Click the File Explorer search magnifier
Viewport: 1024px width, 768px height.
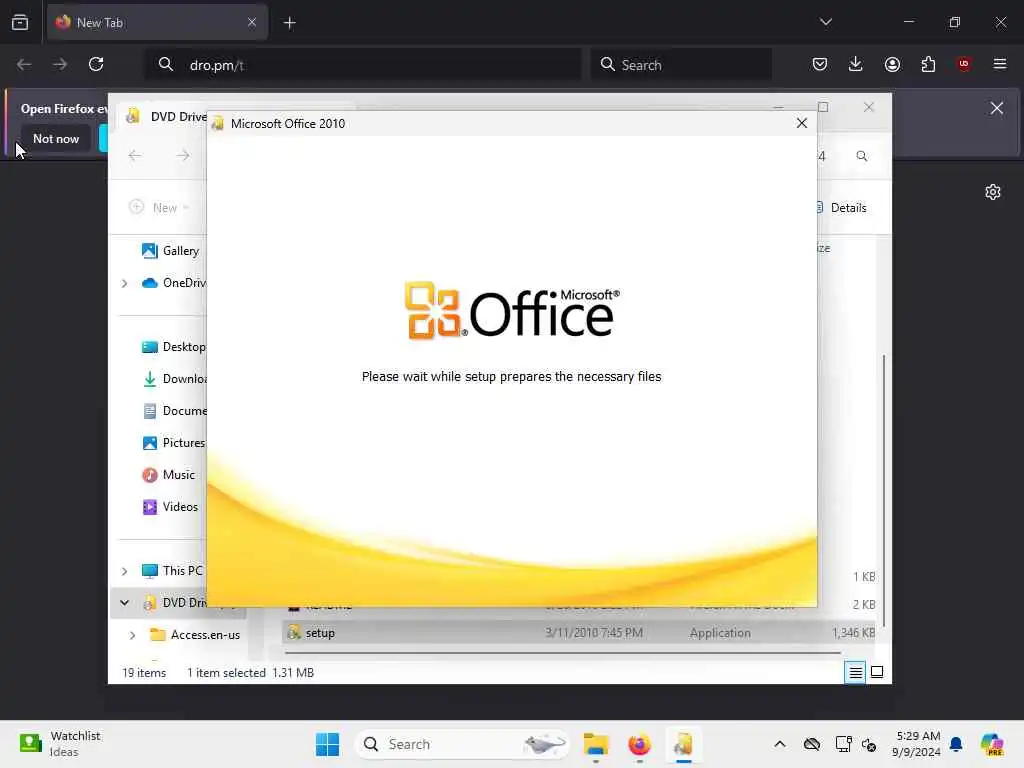(x=862, y=156)
